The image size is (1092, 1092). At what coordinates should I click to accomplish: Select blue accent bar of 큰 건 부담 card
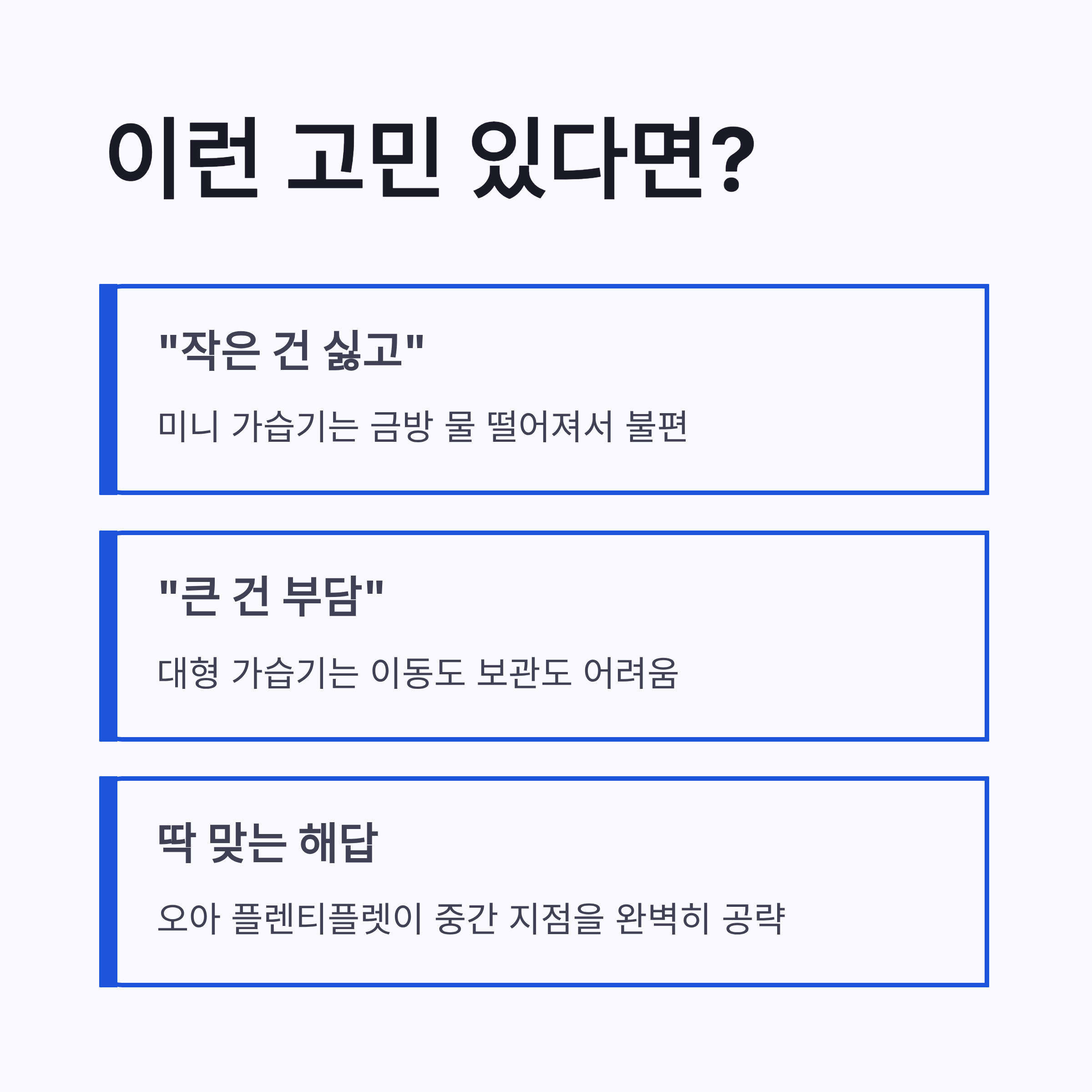[109, 636]
